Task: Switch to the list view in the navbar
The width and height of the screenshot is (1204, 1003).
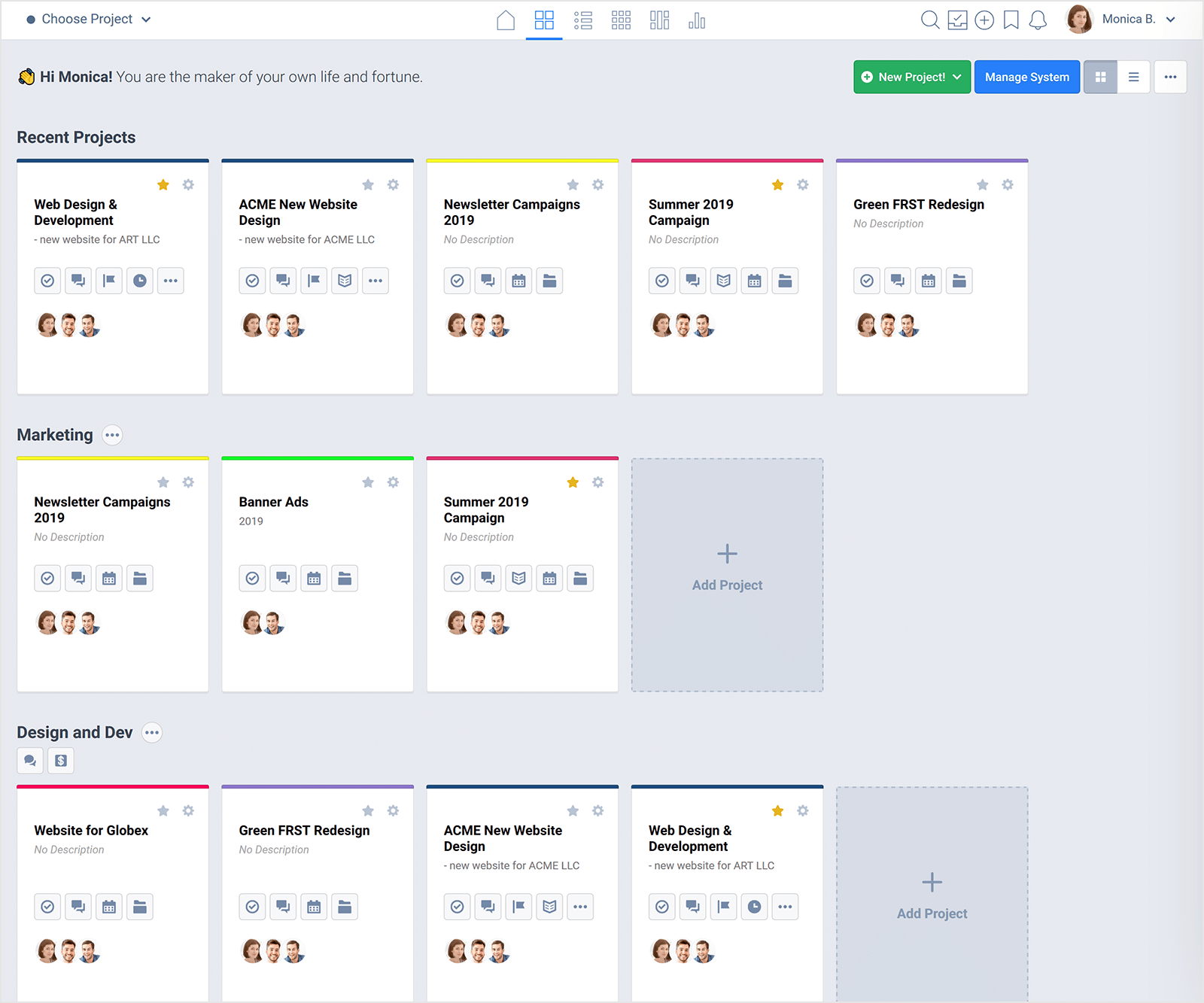Action: click(583, 20)
